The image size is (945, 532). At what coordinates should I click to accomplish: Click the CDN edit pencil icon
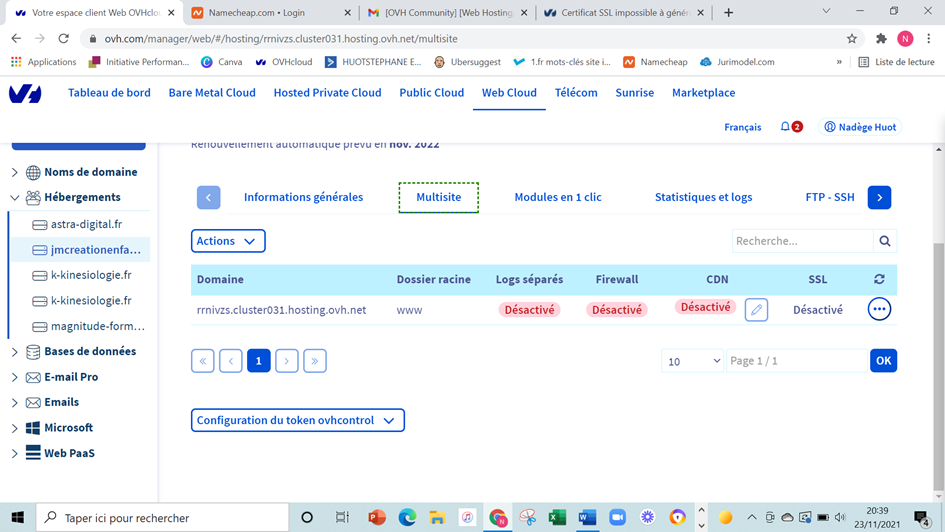[x=756, y=310]
